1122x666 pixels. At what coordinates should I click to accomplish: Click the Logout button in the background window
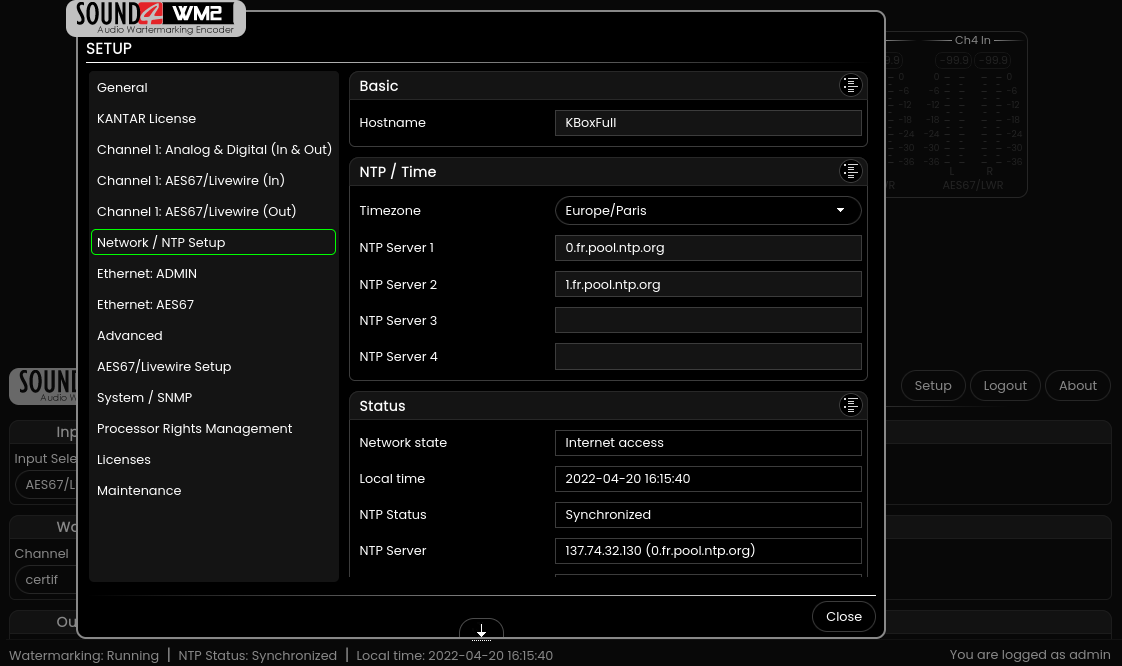click(1005, 386)
